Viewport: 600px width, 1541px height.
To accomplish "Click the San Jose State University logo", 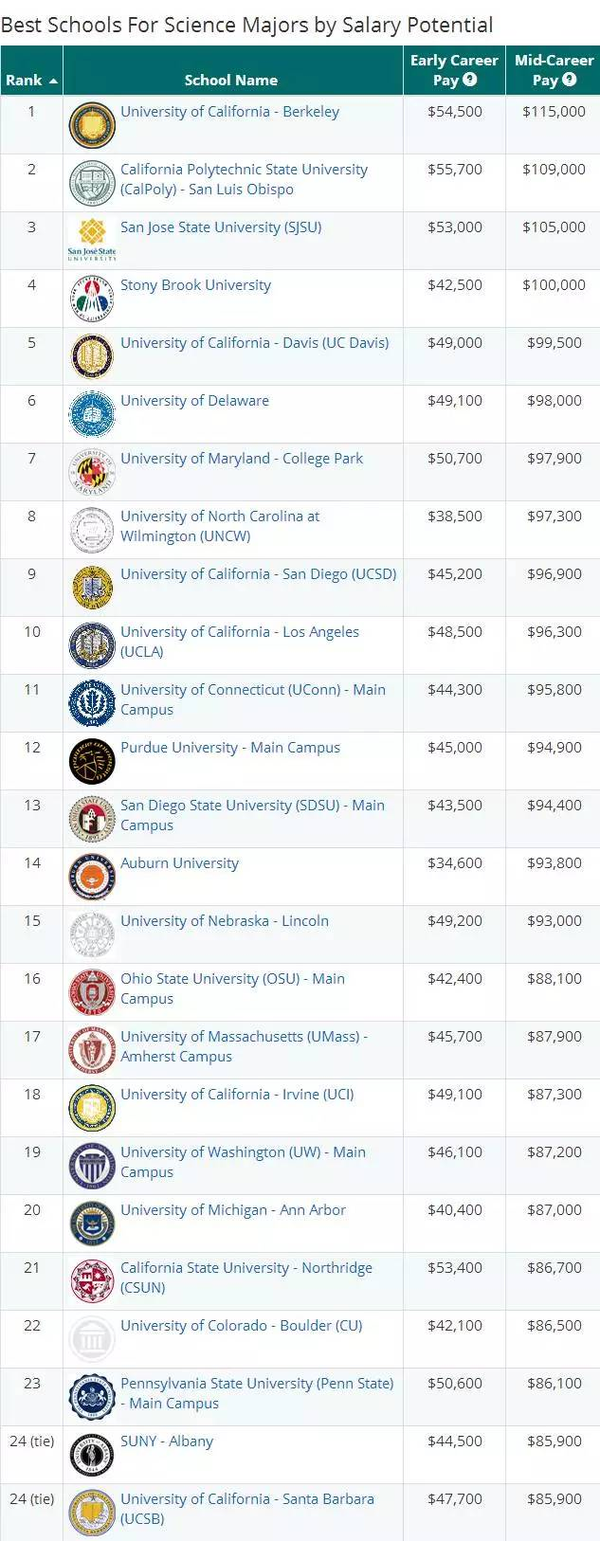I will pos(92,239).
